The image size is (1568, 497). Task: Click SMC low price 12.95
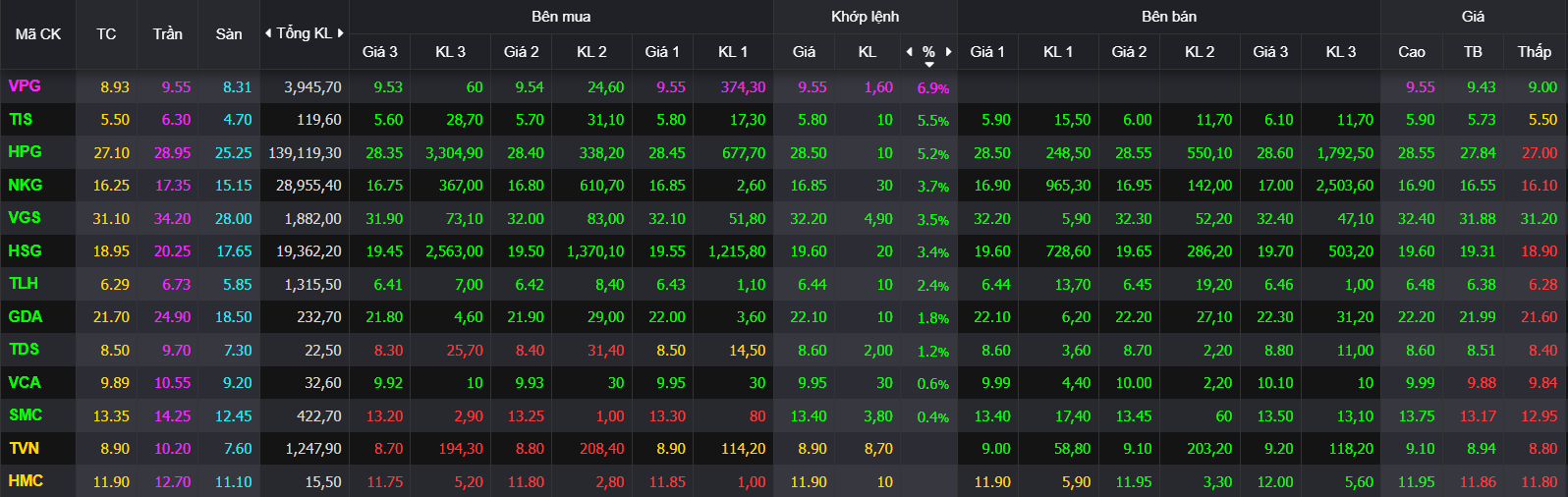[x=1540, y=416]
